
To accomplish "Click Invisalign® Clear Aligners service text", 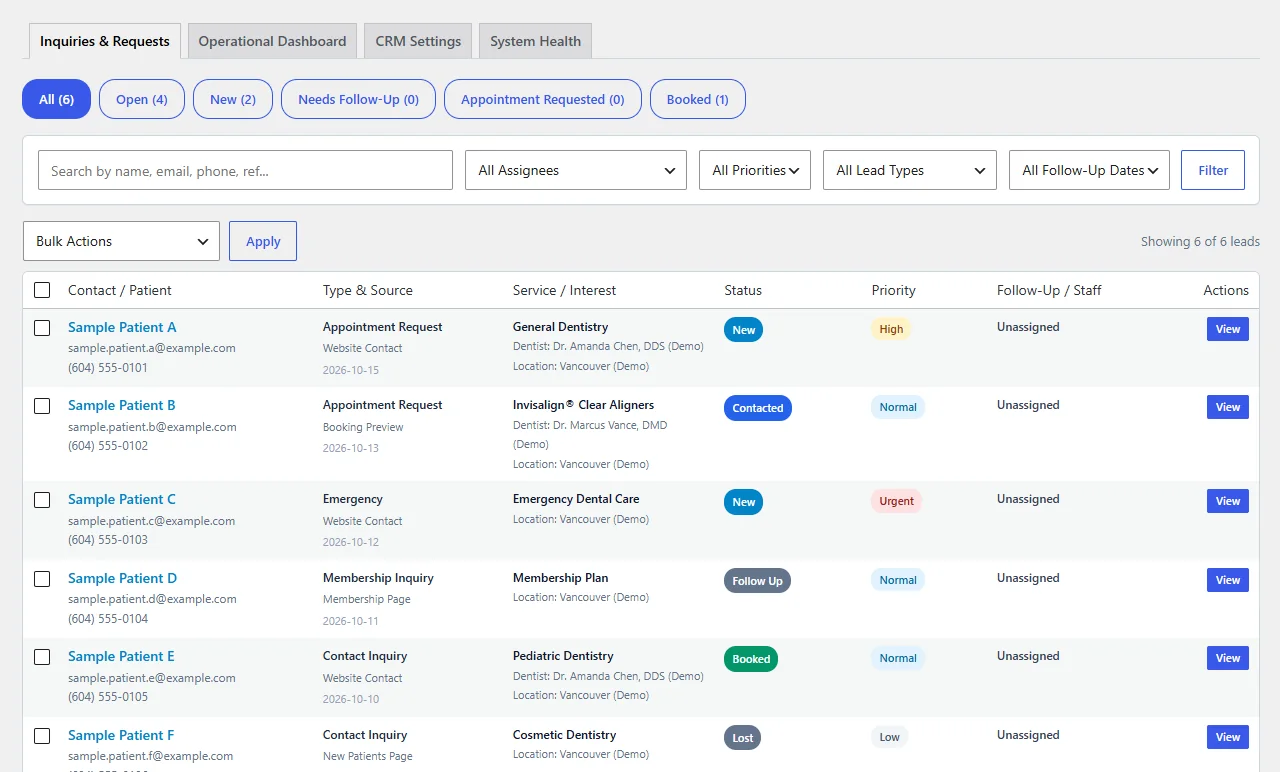I will click(583, 405).
